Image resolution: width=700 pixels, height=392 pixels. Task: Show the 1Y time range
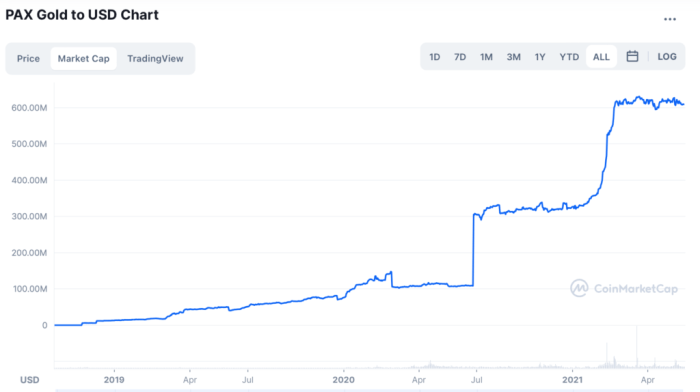coord(540,57)
